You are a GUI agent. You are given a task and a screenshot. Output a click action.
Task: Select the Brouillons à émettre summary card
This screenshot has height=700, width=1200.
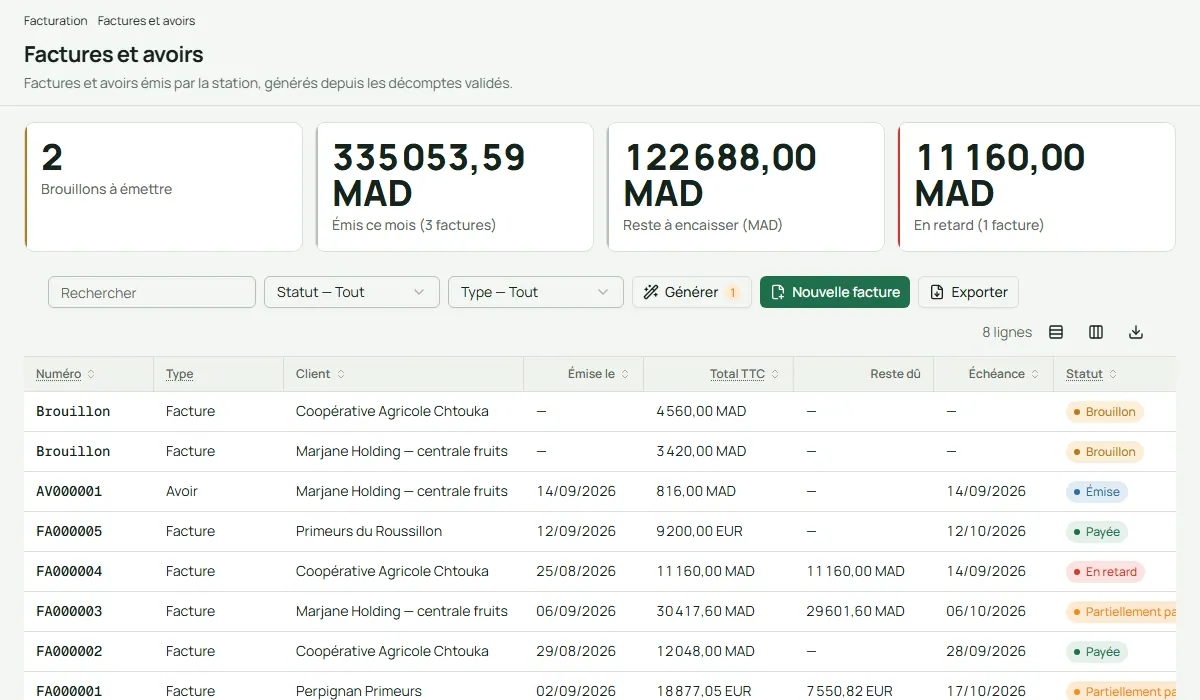(x=163, y=187)
